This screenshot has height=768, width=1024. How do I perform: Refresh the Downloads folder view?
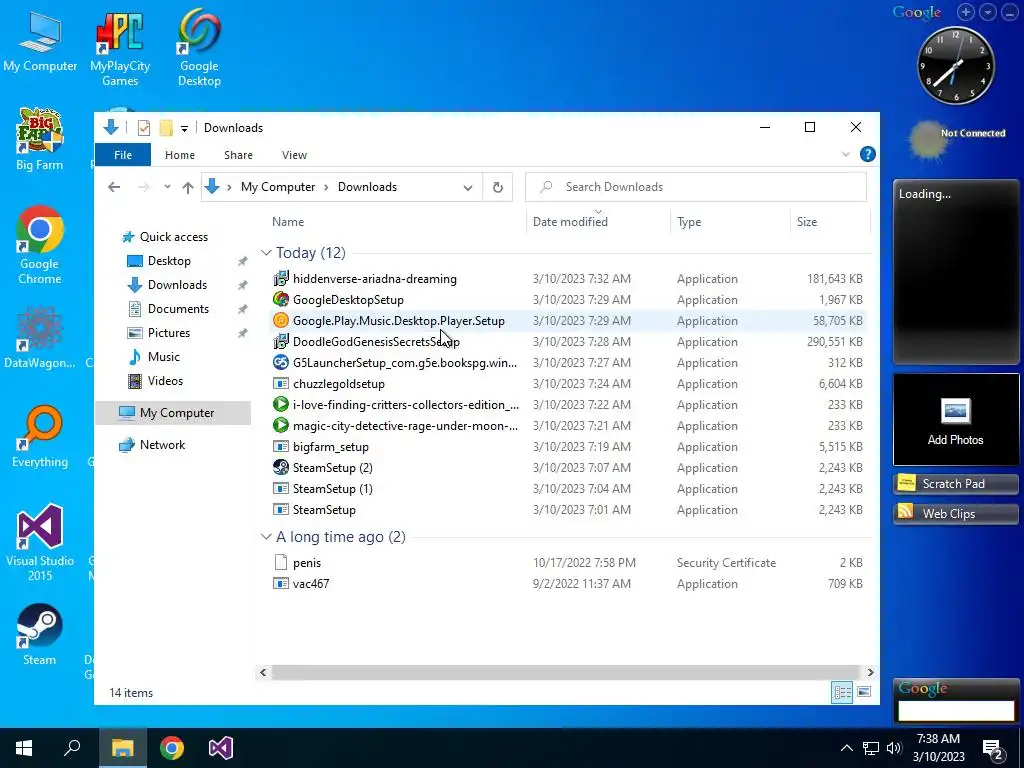click(498, 187)
